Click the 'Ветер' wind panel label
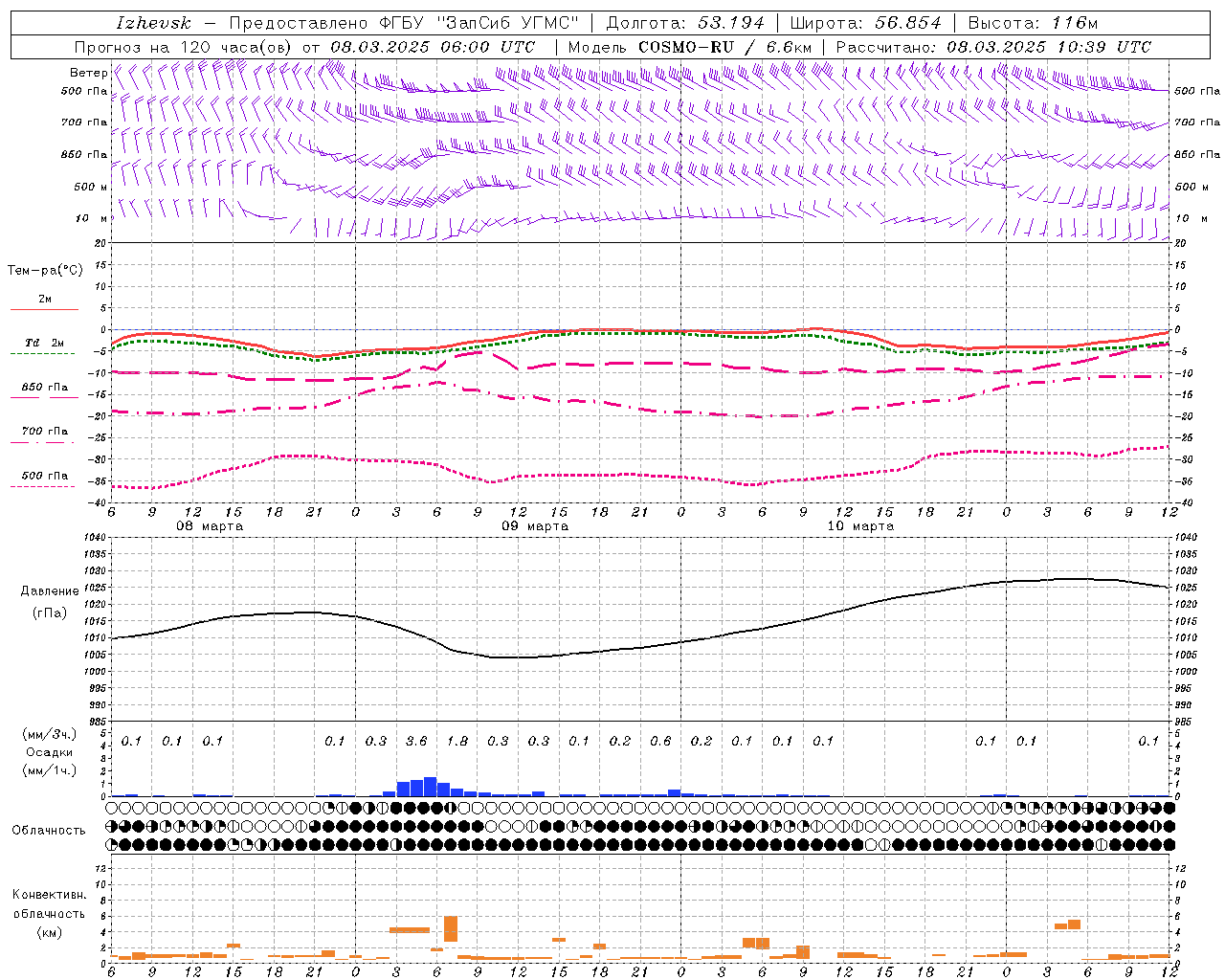 (x=88, y=73)
